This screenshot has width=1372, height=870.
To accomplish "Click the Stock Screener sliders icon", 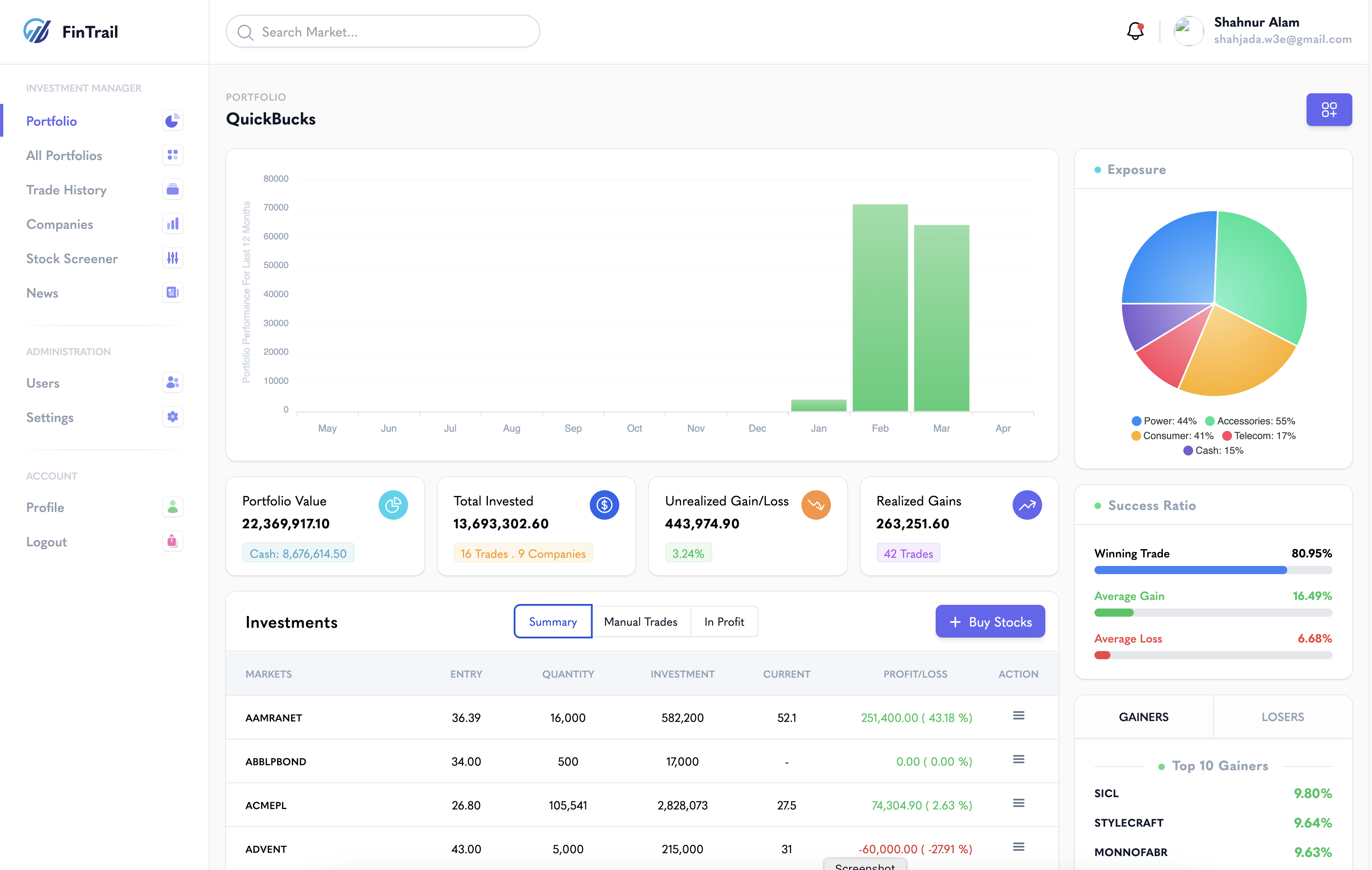I will 172,258.
